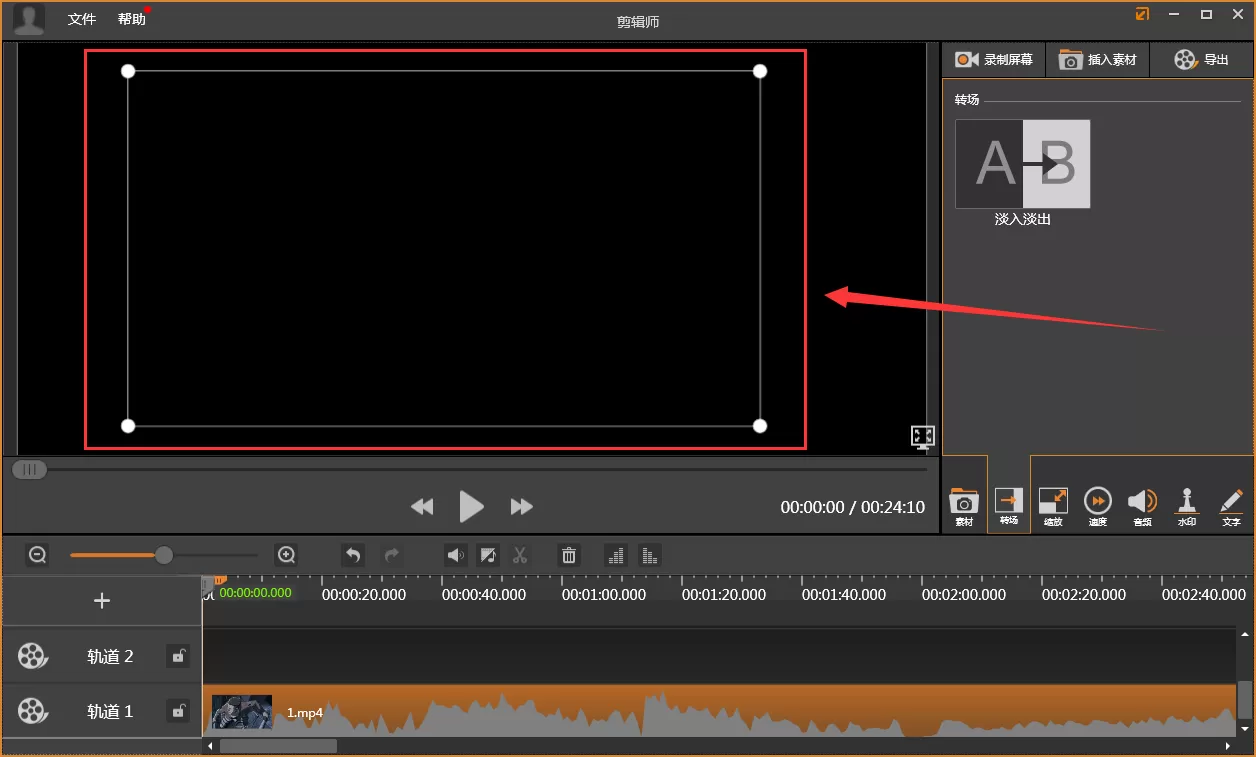The width and height of the screenshot is (1256, 757).
Task: Toggle the lock on 轨道 2
Action: pyautogui.click(x=178, y=656)
